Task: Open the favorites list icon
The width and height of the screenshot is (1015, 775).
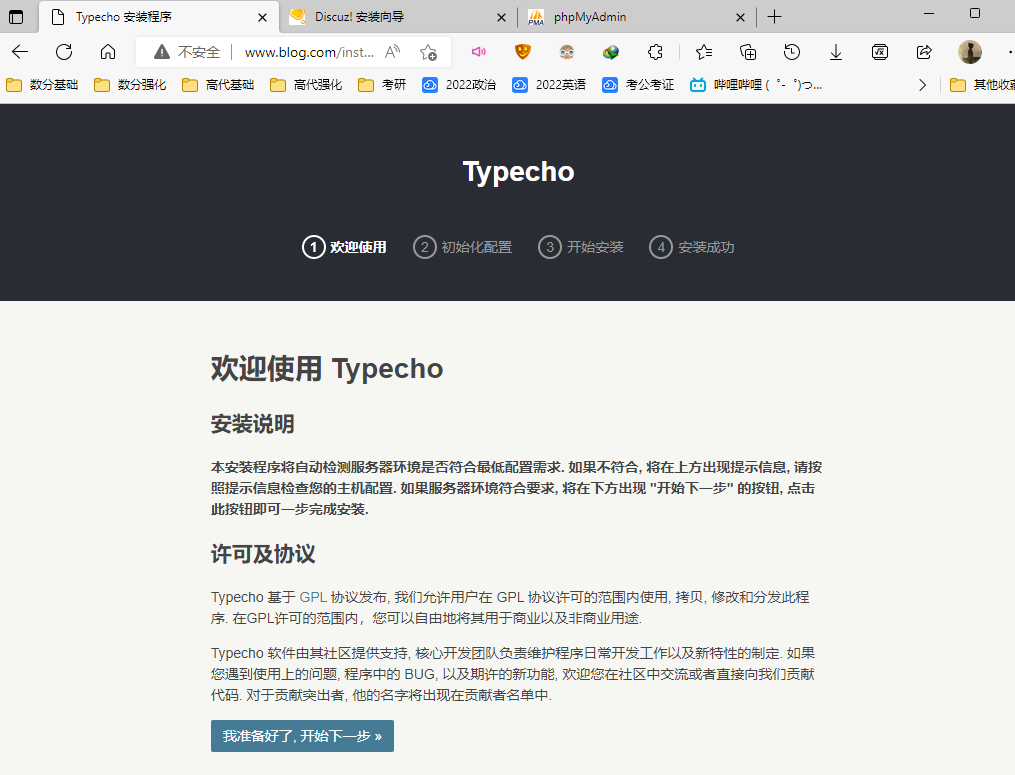Action: [704, 52]
